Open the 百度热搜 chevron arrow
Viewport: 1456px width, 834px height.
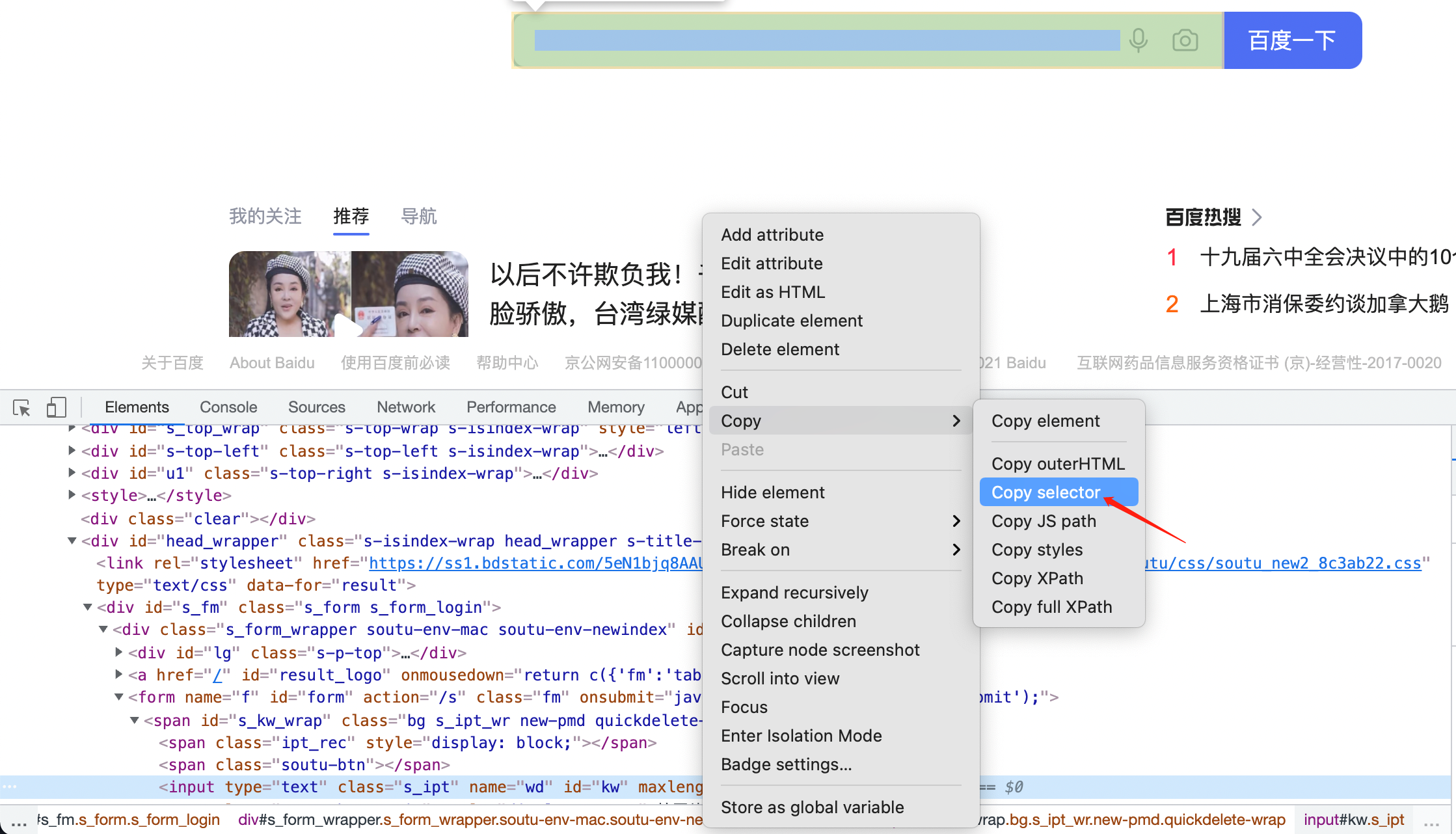[1257, 217]
